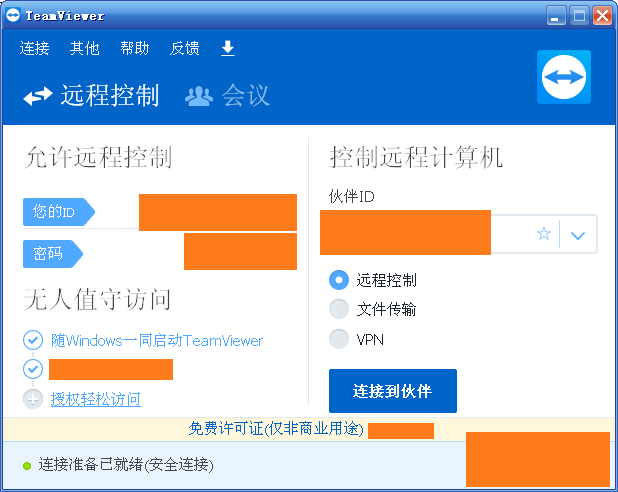Click the 连接到伙伴 button

click(x=393, y=391)
